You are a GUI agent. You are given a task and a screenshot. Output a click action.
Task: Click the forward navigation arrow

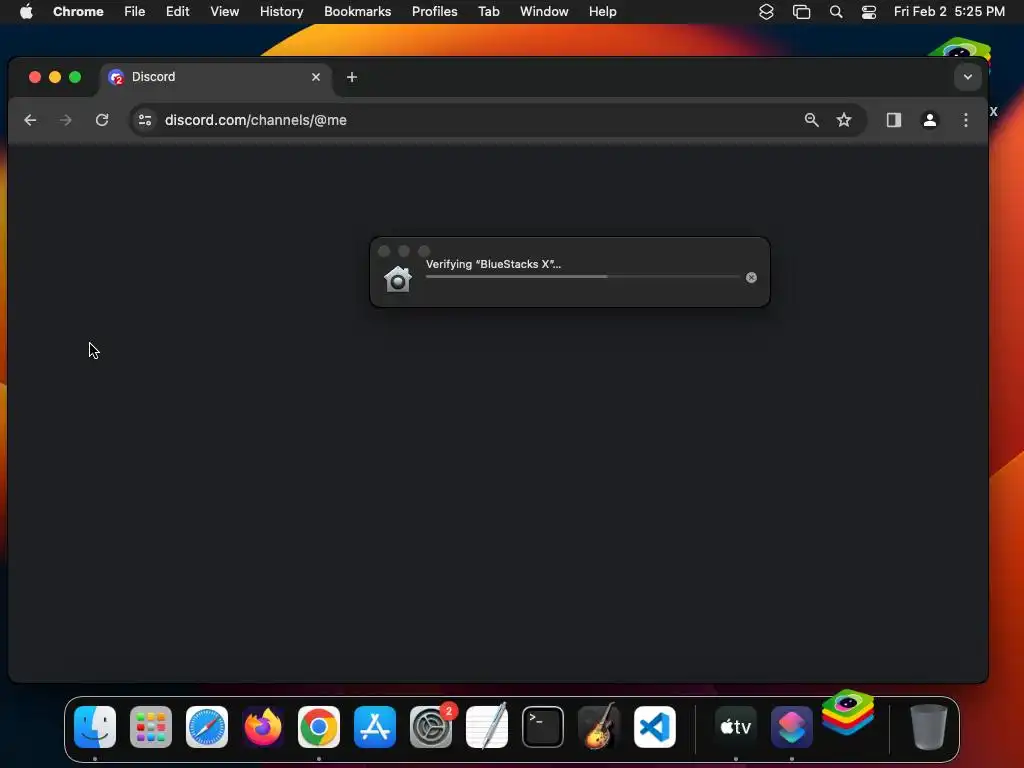point(65,120)
